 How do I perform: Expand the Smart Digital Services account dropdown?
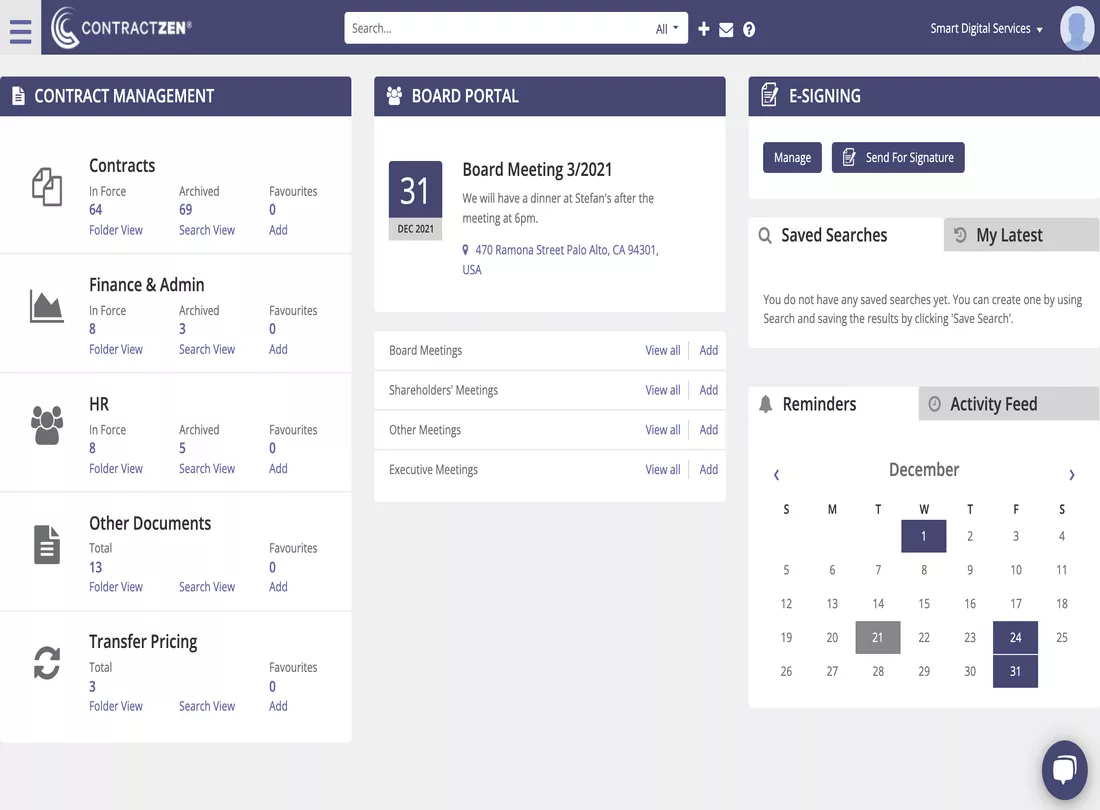pyautogui.click(x=986, y=29)
